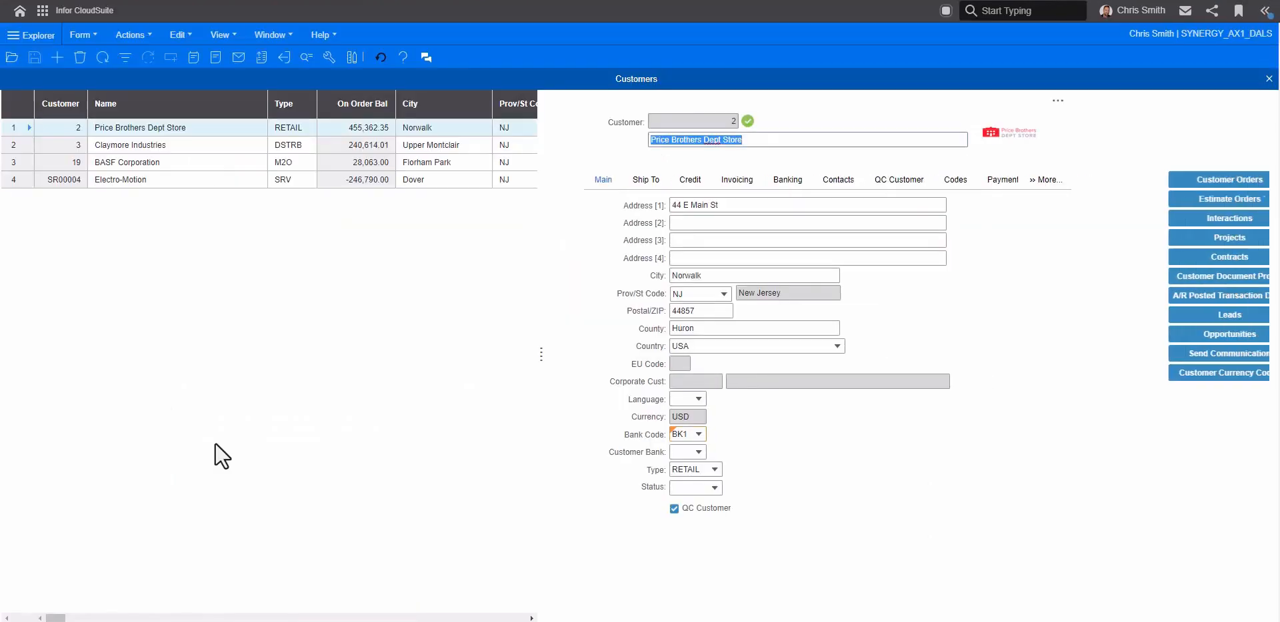Click the grid horizontal scrollbar
Screen dimensions: 1280x622
[x=269, y=618]
